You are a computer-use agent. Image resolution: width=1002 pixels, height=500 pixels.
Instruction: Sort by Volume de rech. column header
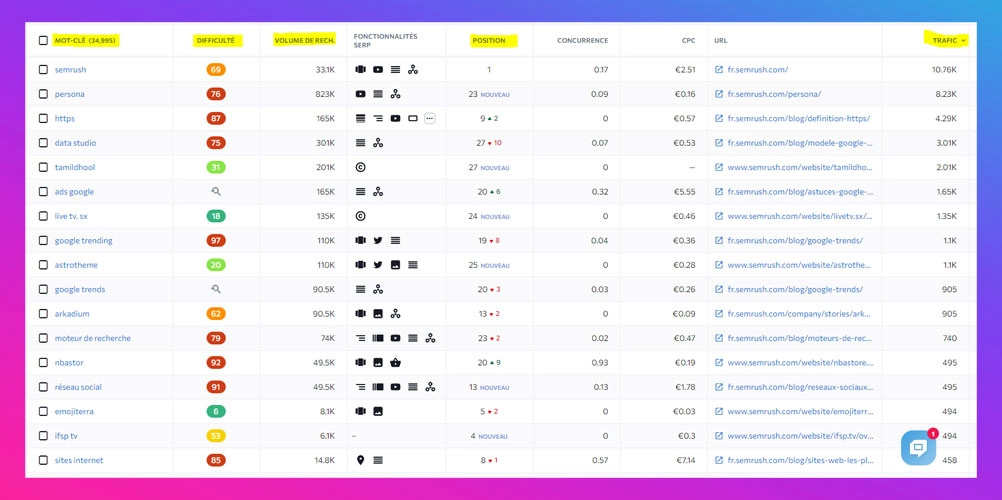tap(304, 40)
